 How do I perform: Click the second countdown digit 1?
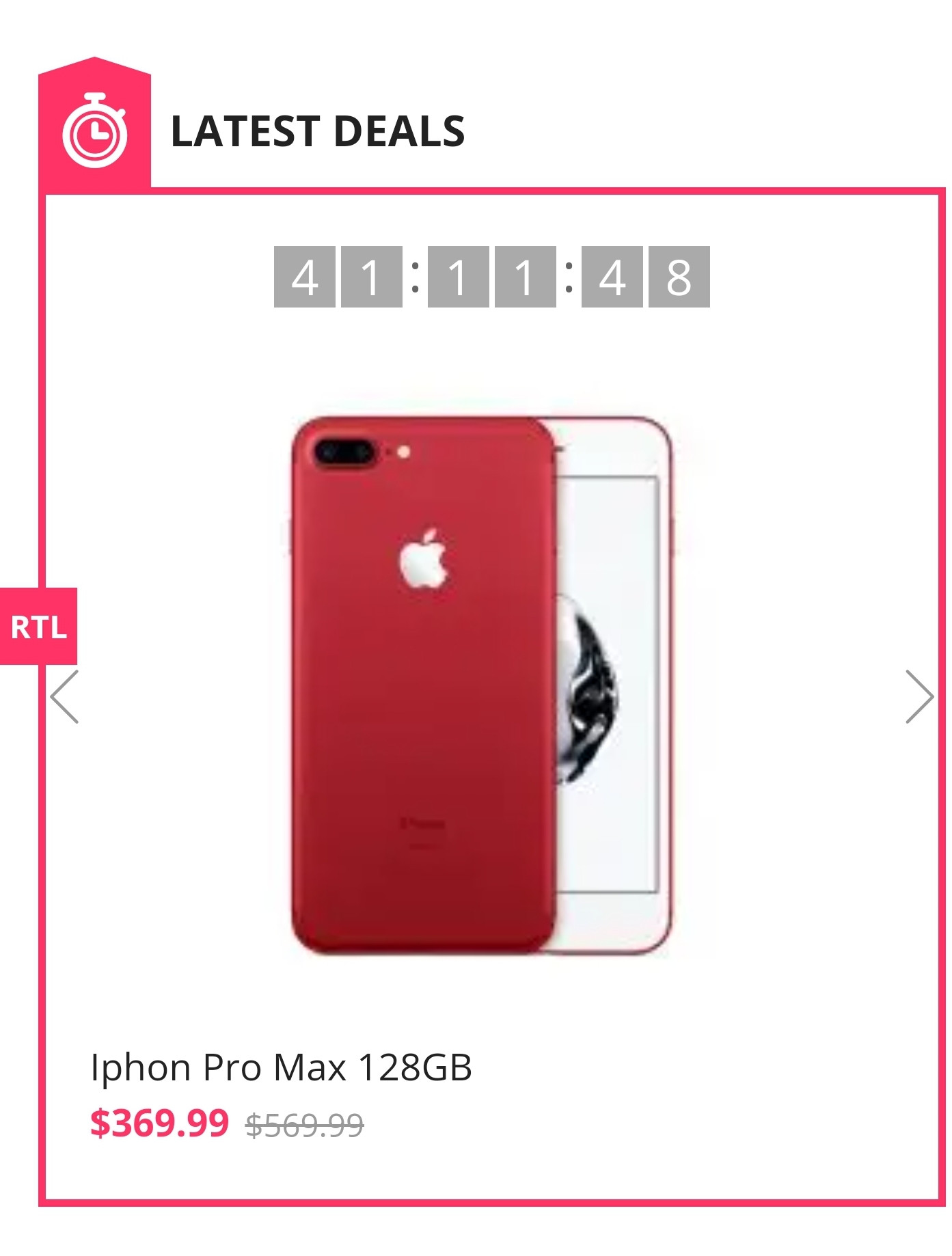tap(372, 277)
